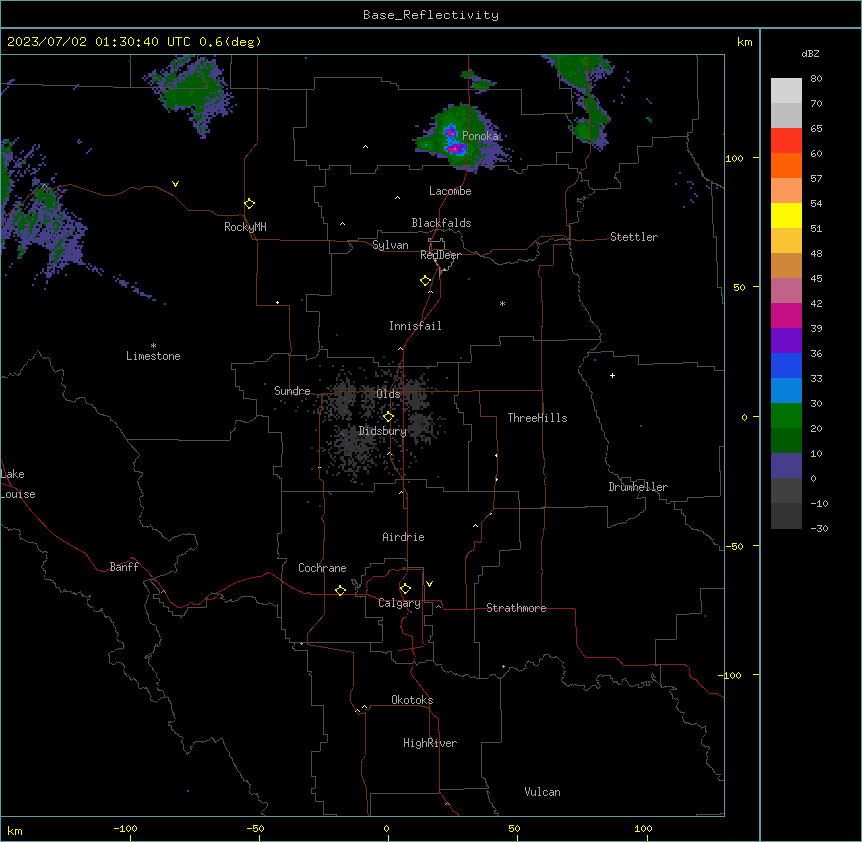Screen dimensions: 862x842
Task: Click the -30 dBZ dark gray swatch
Action: tap(786, 516)
